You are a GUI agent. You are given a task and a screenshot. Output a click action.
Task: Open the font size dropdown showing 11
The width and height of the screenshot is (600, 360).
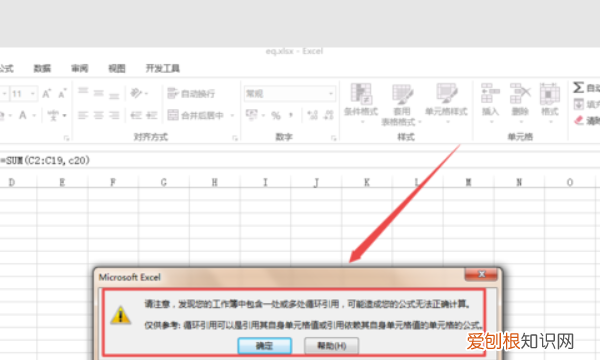point(24,94)
